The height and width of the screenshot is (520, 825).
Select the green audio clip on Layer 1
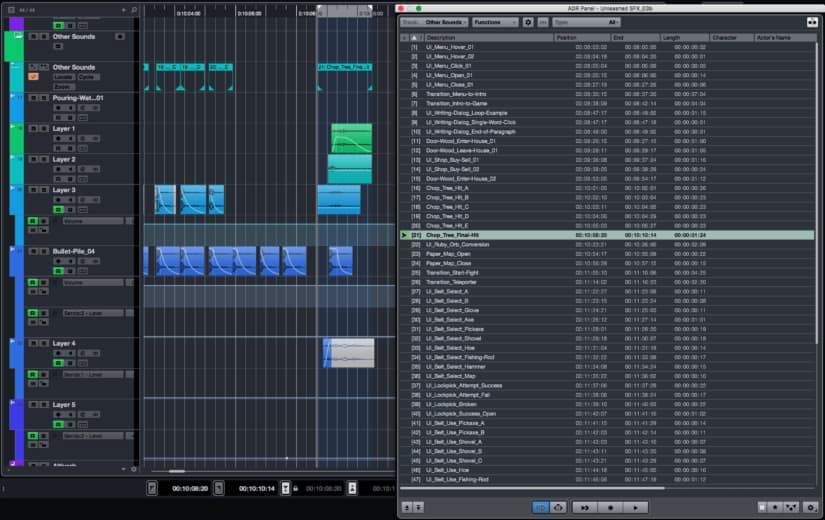tap(351, 138)
